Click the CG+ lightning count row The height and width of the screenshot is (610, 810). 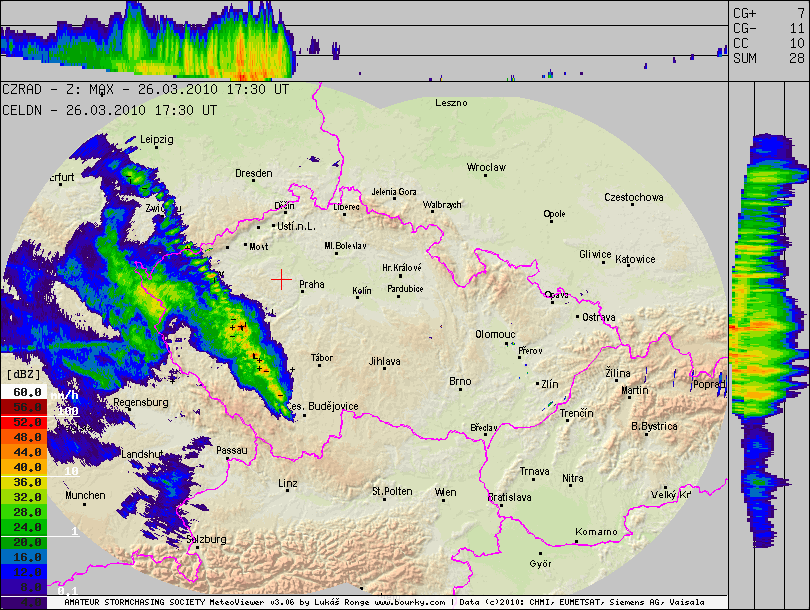[769, 14]
